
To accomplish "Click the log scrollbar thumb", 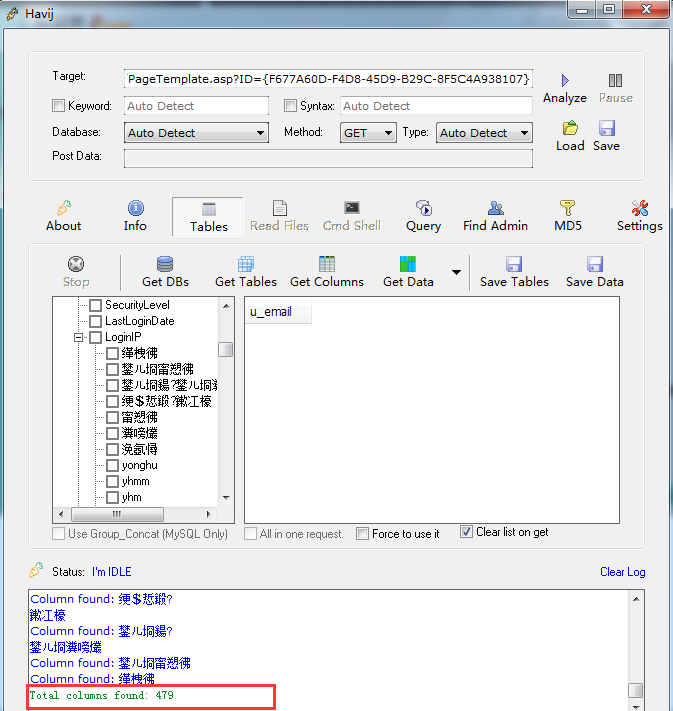I will (636, 691).
